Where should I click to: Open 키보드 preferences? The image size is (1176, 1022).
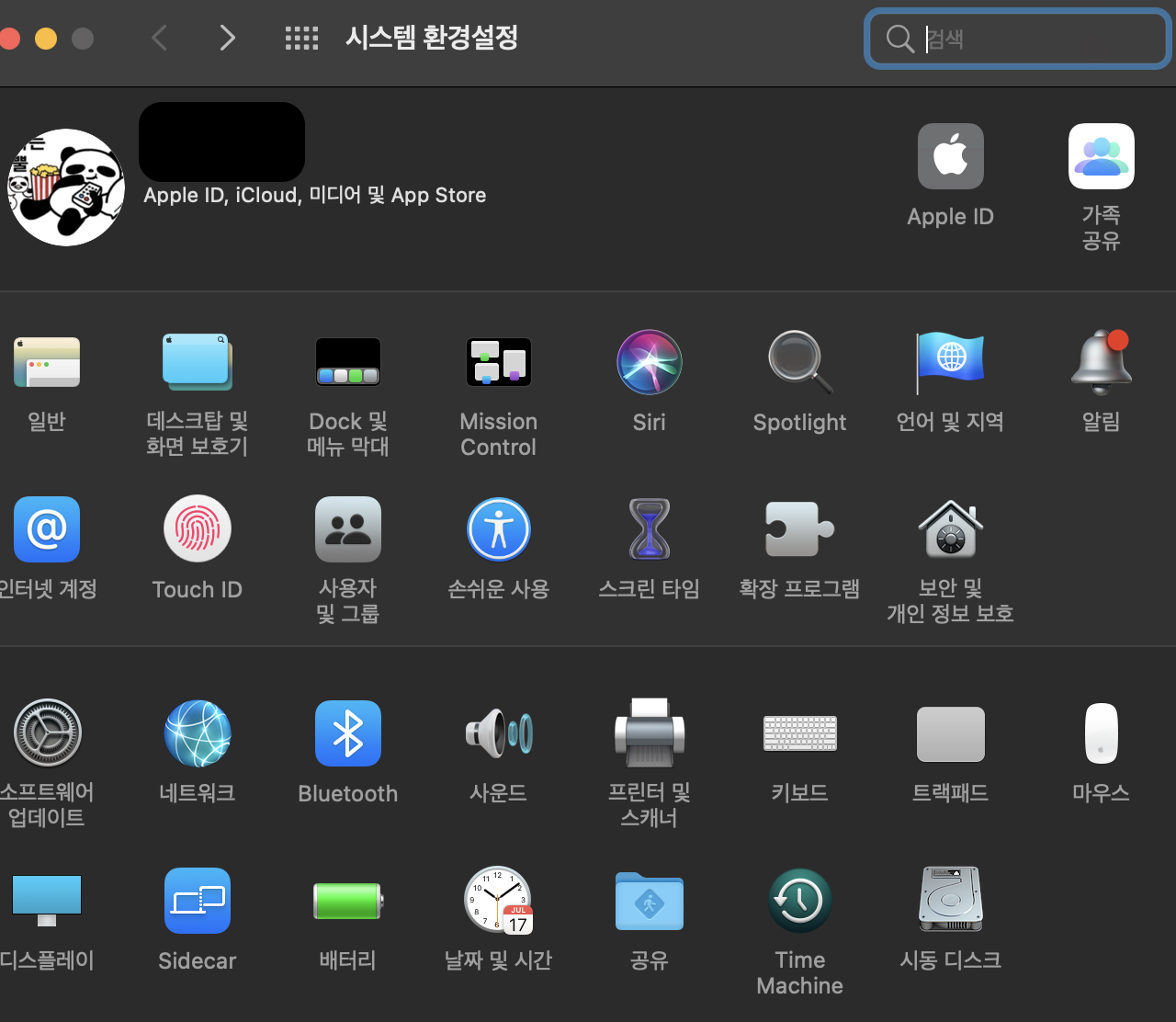(x=800, y=733)
